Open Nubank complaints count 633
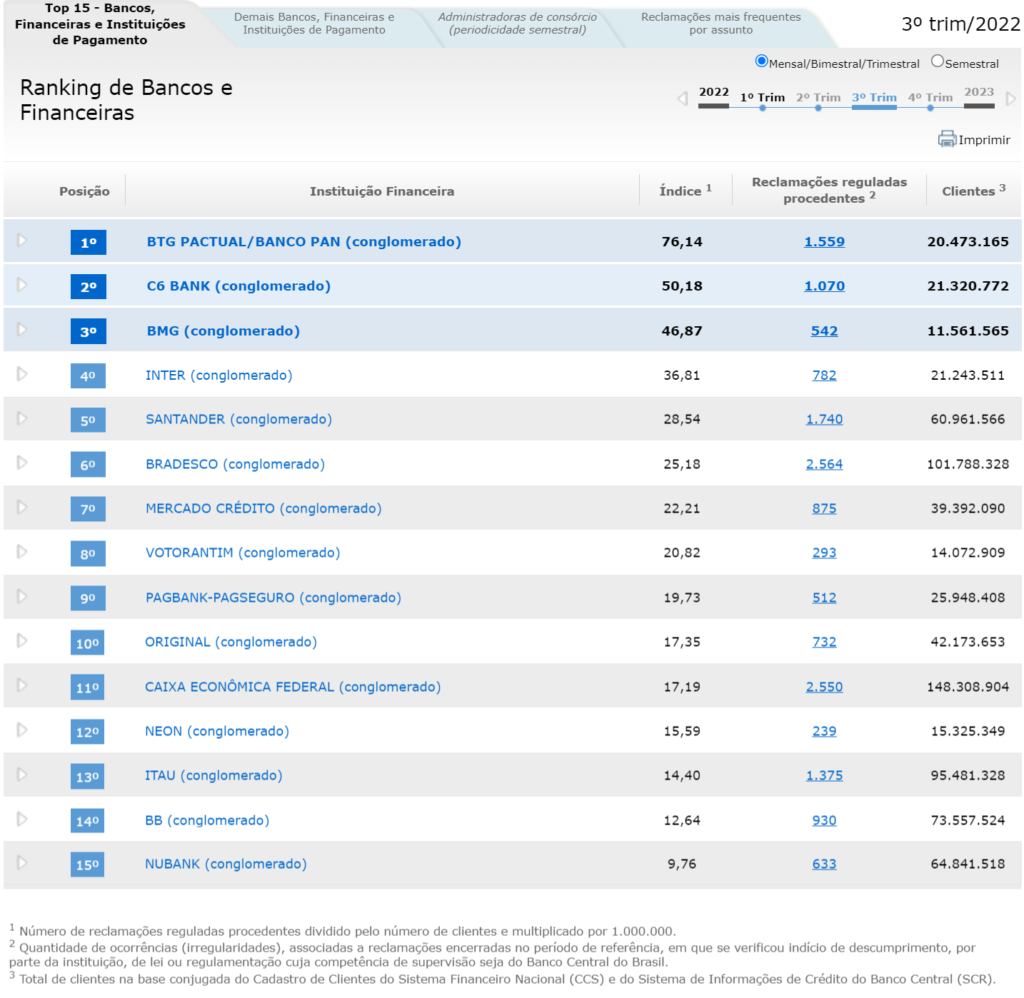The image size is (1024, 998). point(824,864)
